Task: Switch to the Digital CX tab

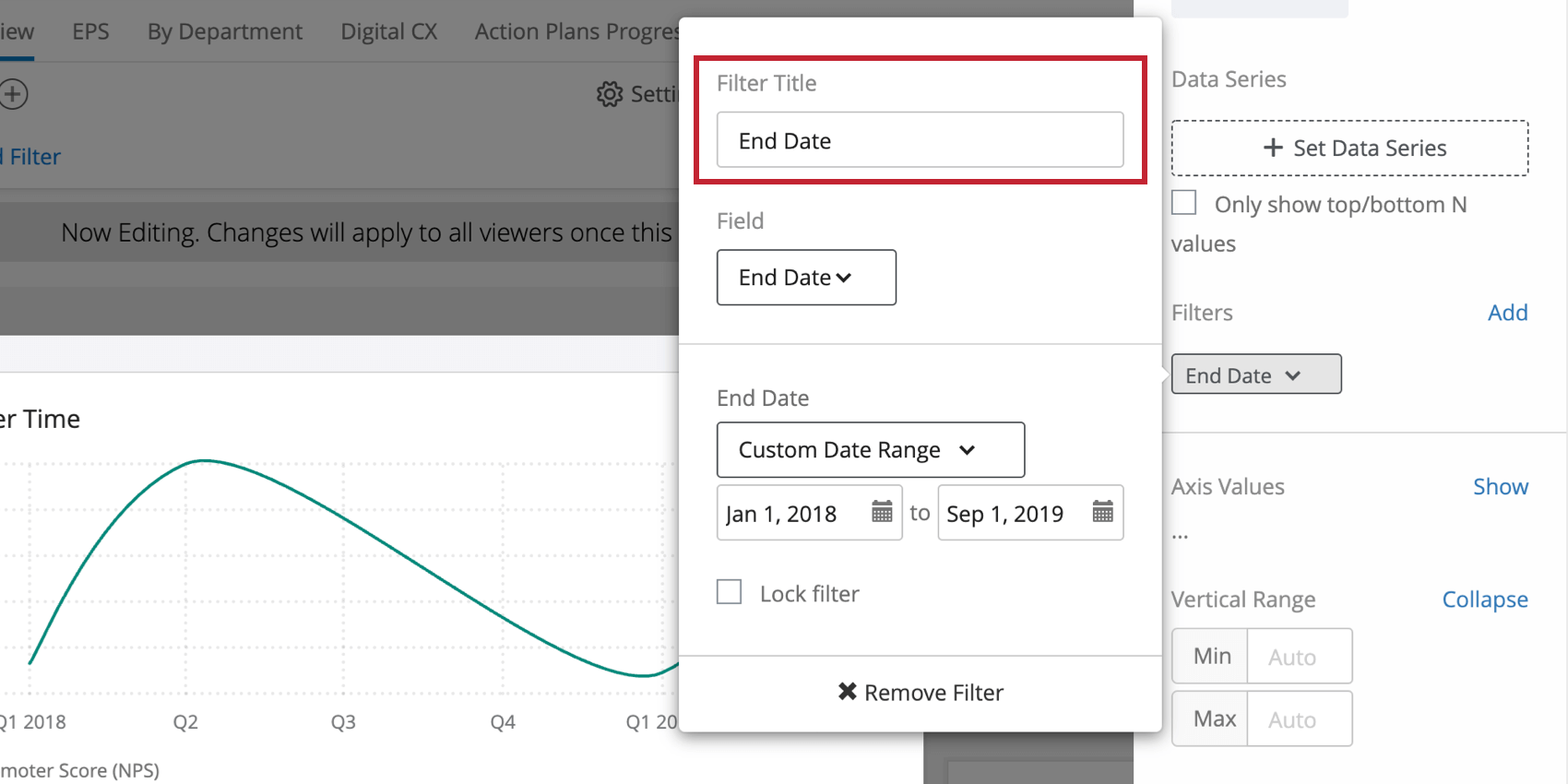Action: tap(389, 31)
